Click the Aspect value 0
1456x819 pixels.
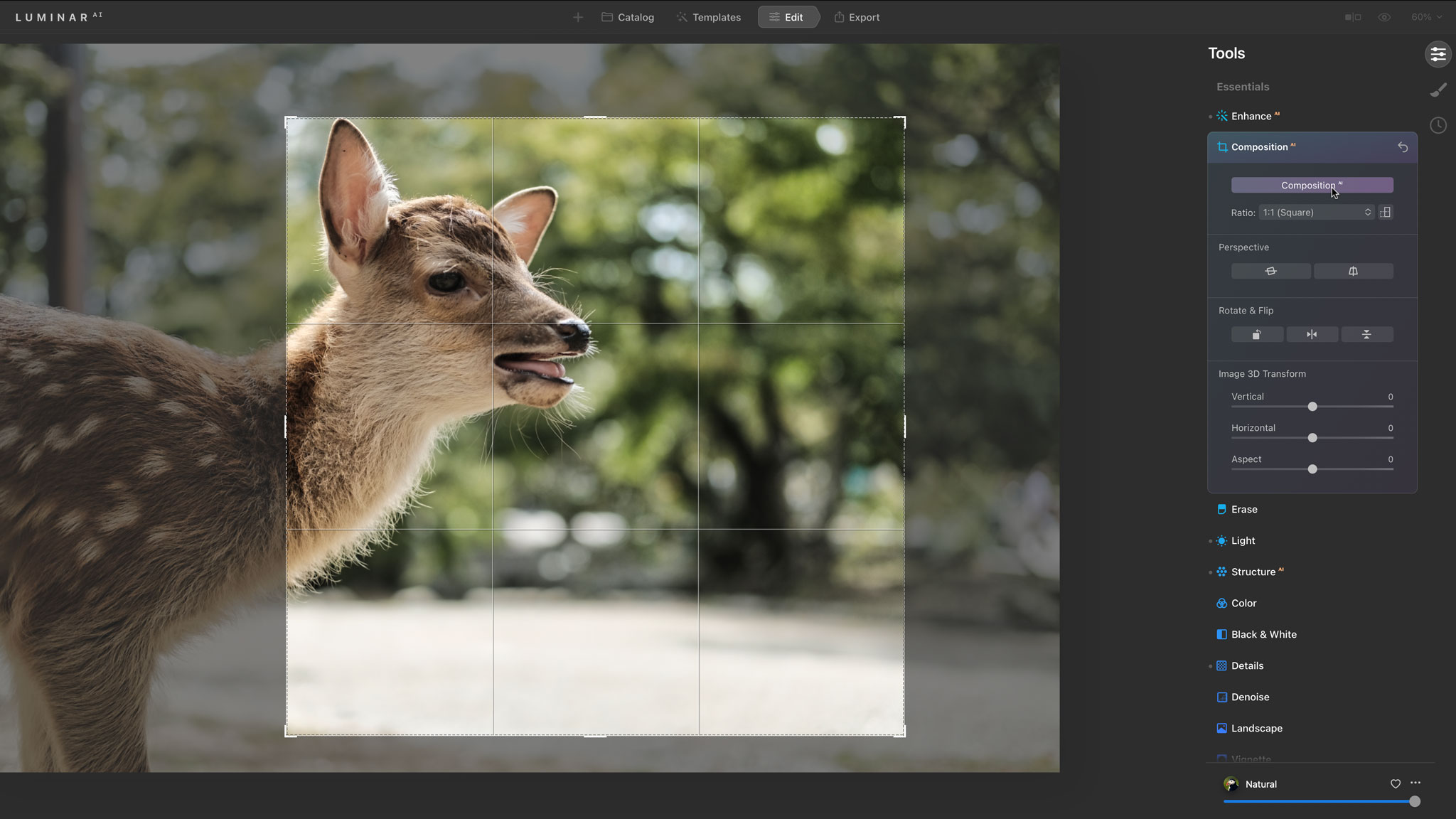click(1391, 459)
